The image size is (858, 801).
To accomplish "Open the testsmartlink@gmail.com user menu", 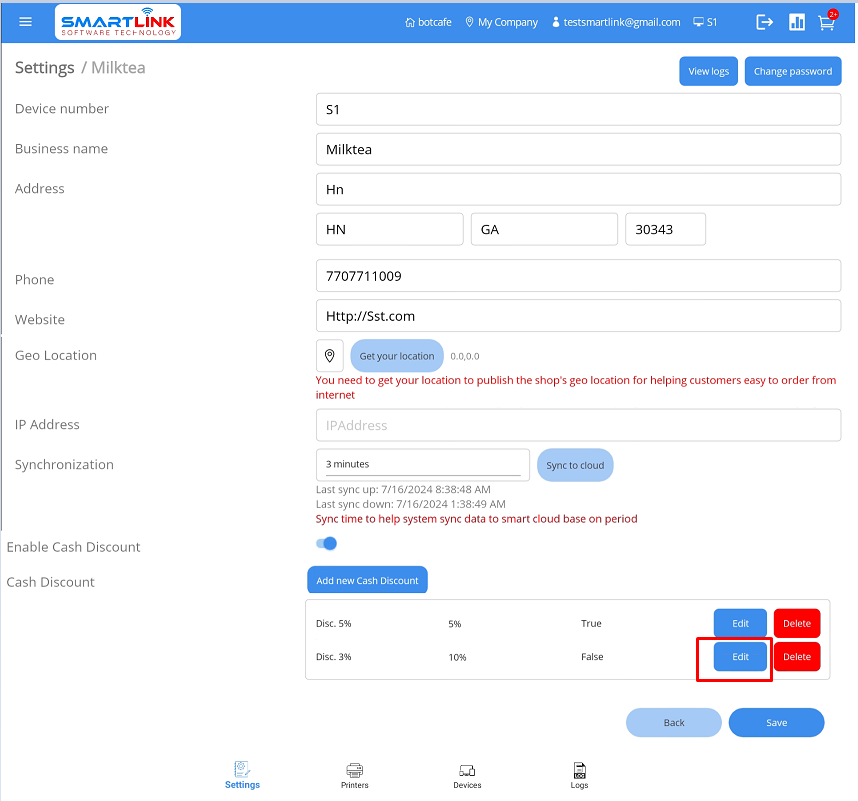I will click(x=615, y=22).
